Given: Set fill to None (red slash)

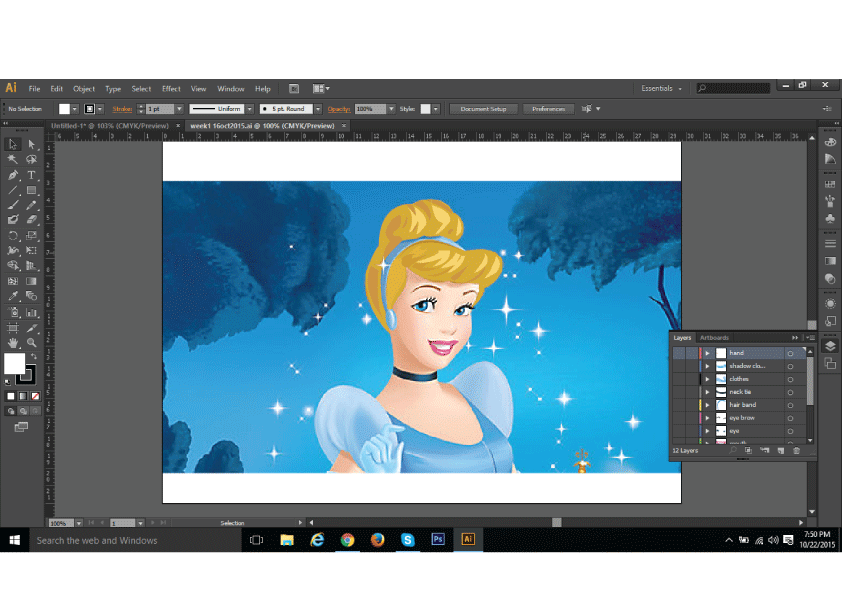Looking at the screenshot, I should (x=35, y=396).
